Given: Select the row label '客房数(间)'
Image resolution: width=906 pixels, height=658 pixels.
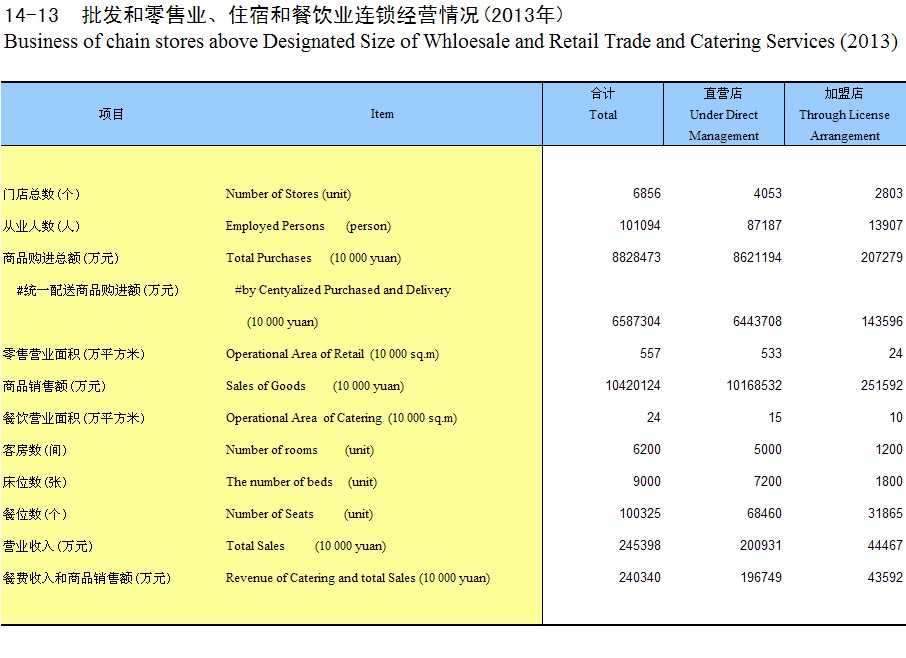Looking at the screenshot, I should point(35,450).
